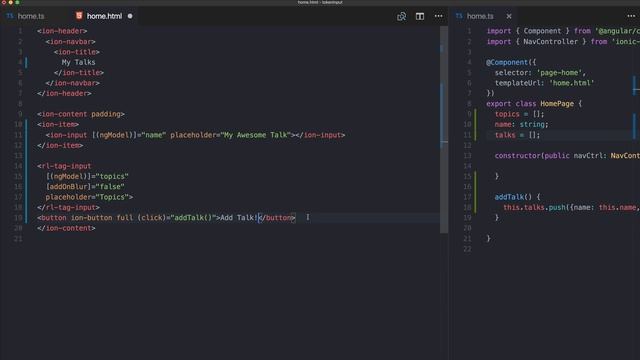This screenshot has width=640, height=360.
Task: Click the import NavController line
Action: [x=563, y=41]
